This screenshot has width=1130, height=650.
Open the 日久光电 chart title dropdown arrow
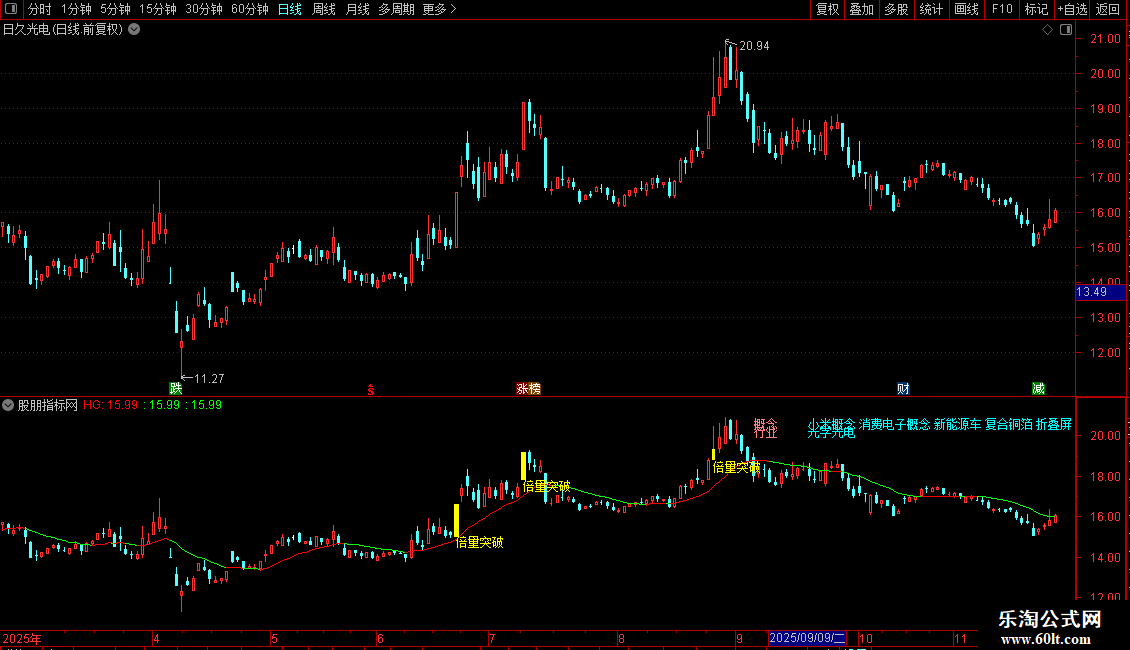tap(134, 30)
